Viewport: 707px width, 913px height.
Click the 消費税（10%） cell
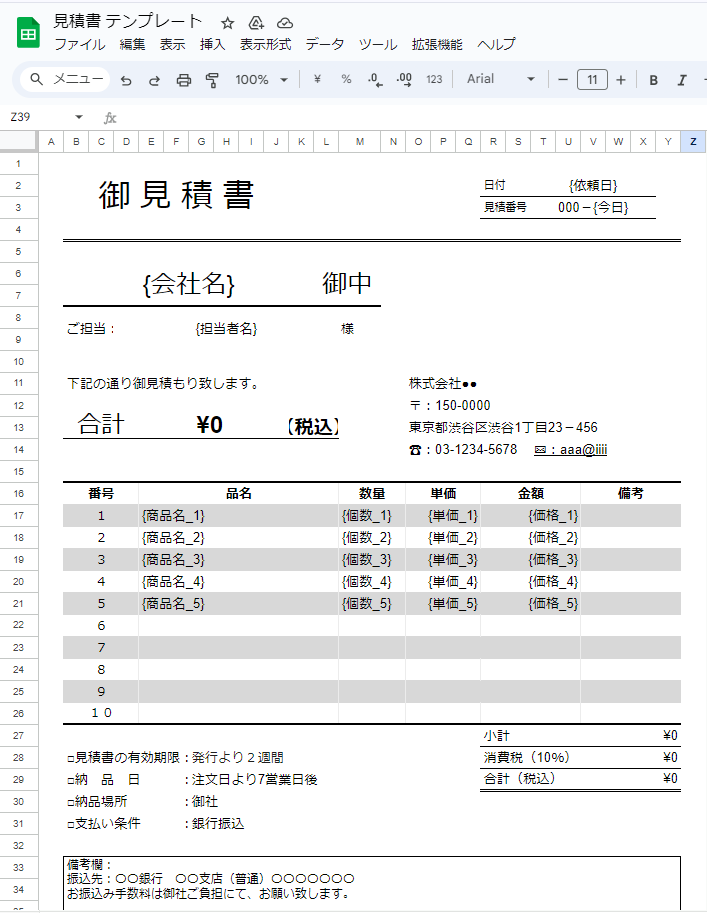click(526, 758)
